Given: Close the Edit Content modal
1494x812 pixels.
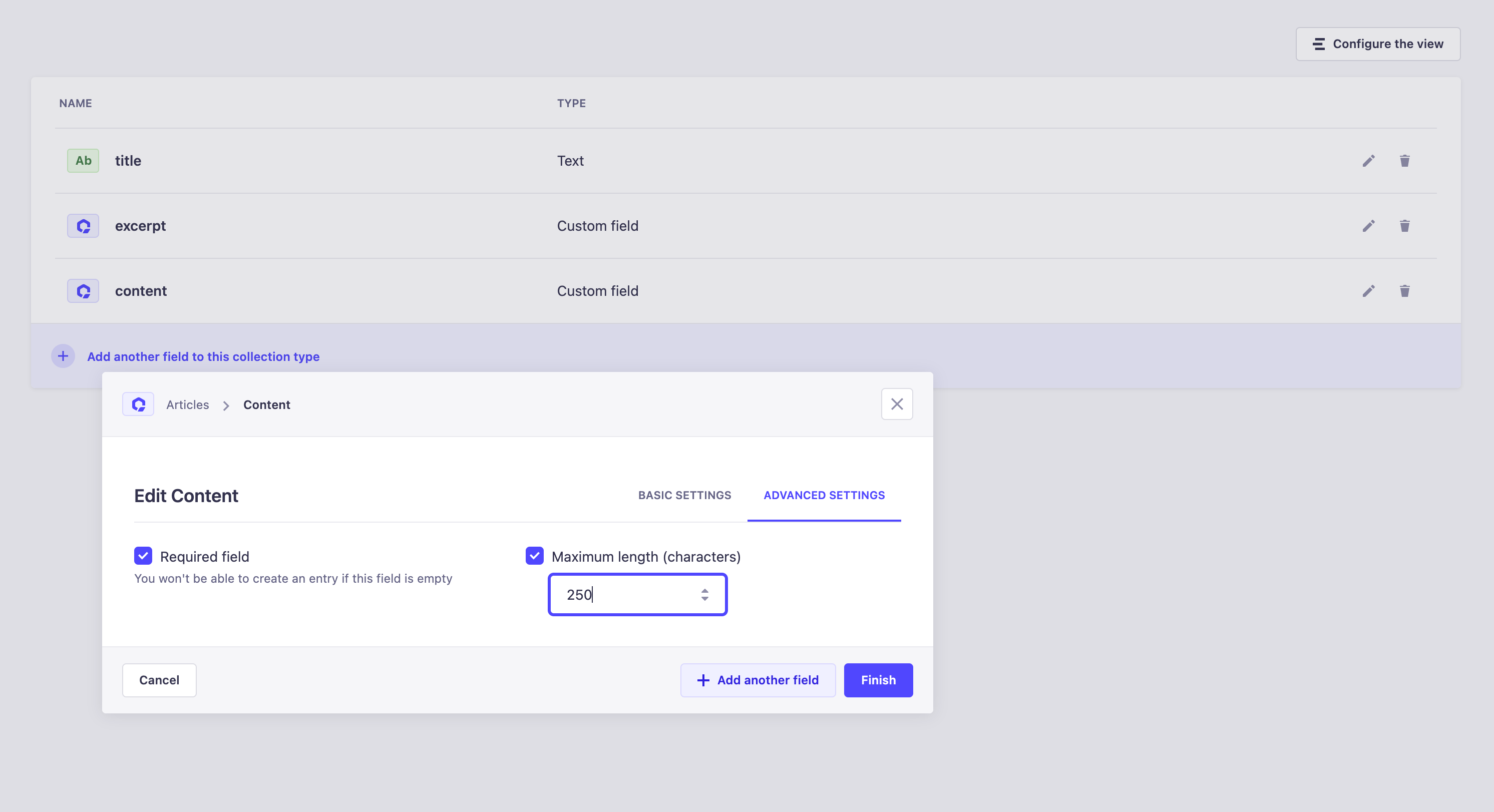Looking at the screenshot, I should [897, 403].
